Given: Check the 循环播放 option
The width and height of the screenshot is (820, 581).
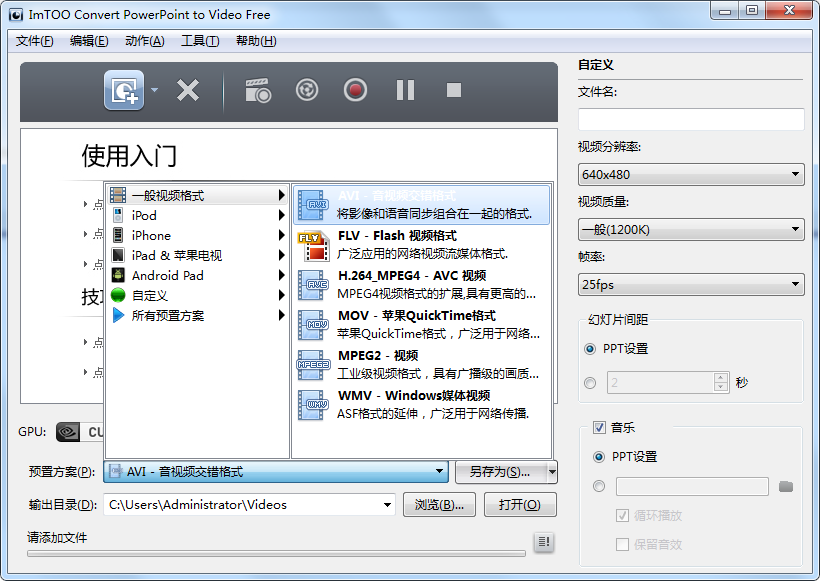Looking at the screenshot, I should (x=621, y=515).
